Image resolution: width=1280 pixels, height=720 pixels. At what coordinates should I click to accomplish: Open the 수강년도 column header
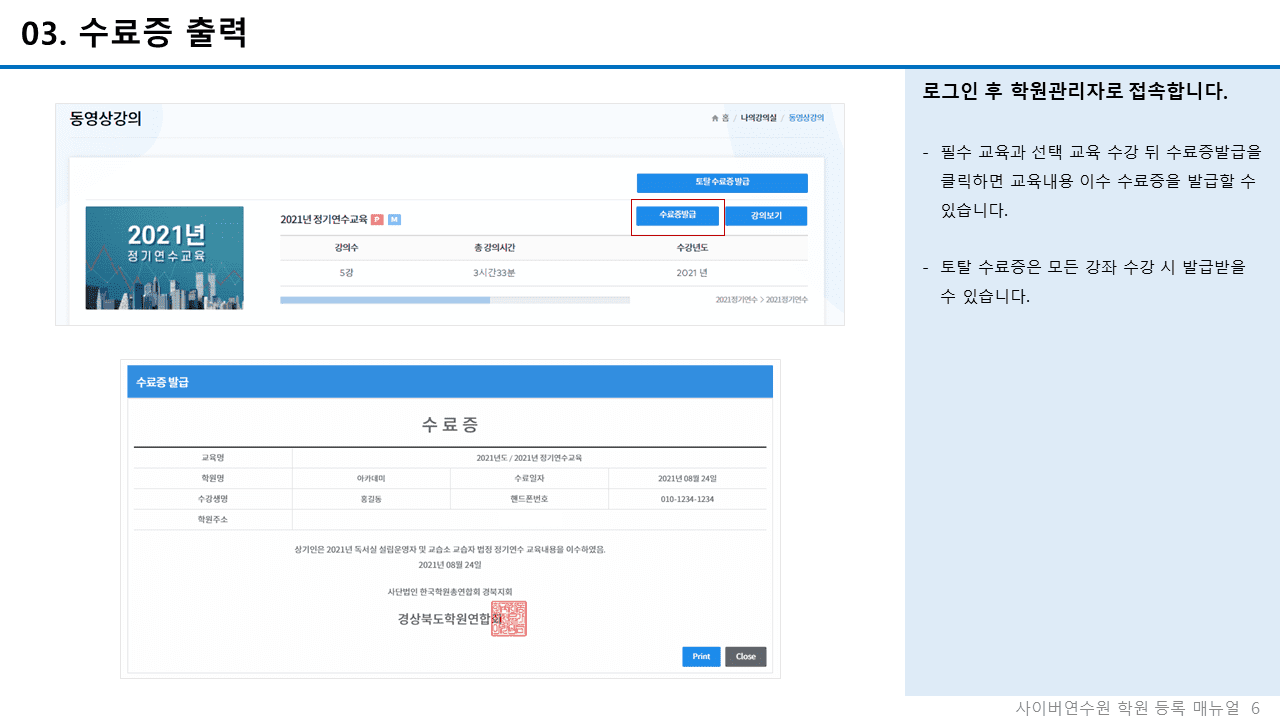[690, 246]
